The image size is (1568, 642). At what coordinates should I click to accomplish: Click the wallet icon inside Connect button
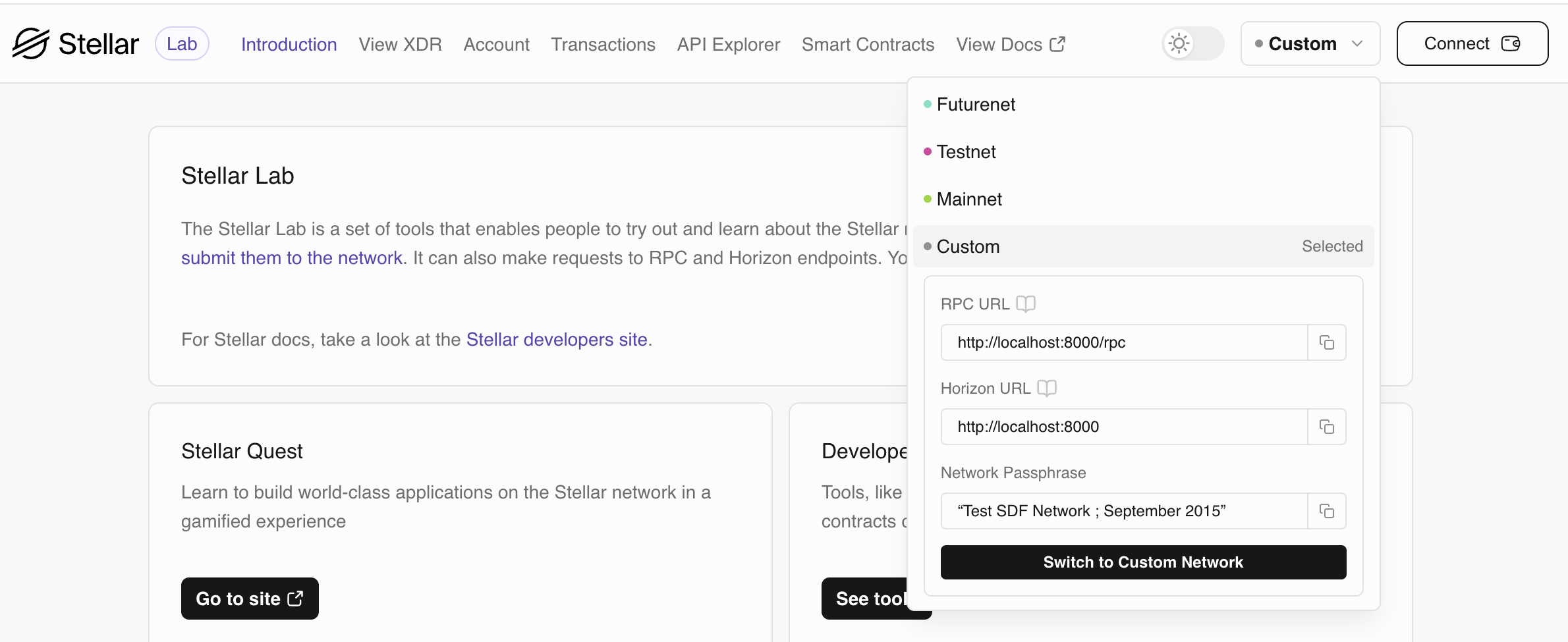coord(1511,43)
